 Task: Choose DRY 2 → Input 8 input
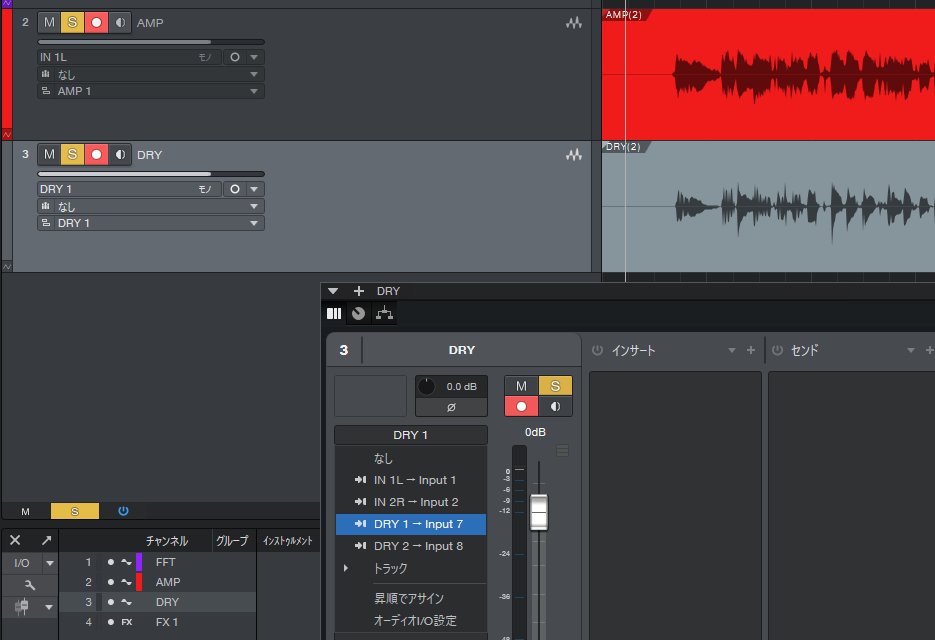tap(417, 546)
